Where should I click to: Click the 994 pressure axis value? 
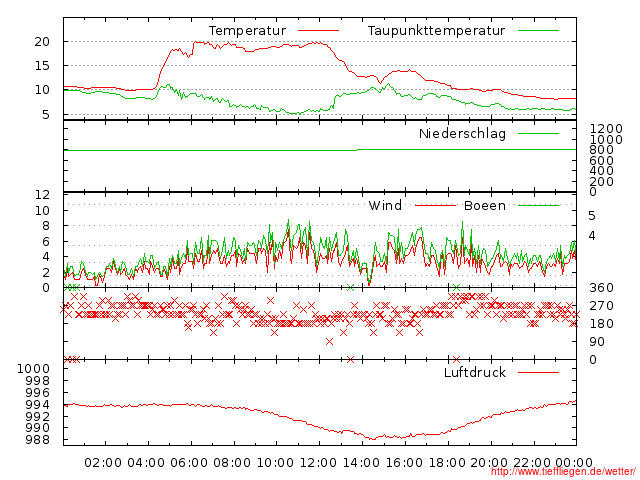tap(38, 404)
